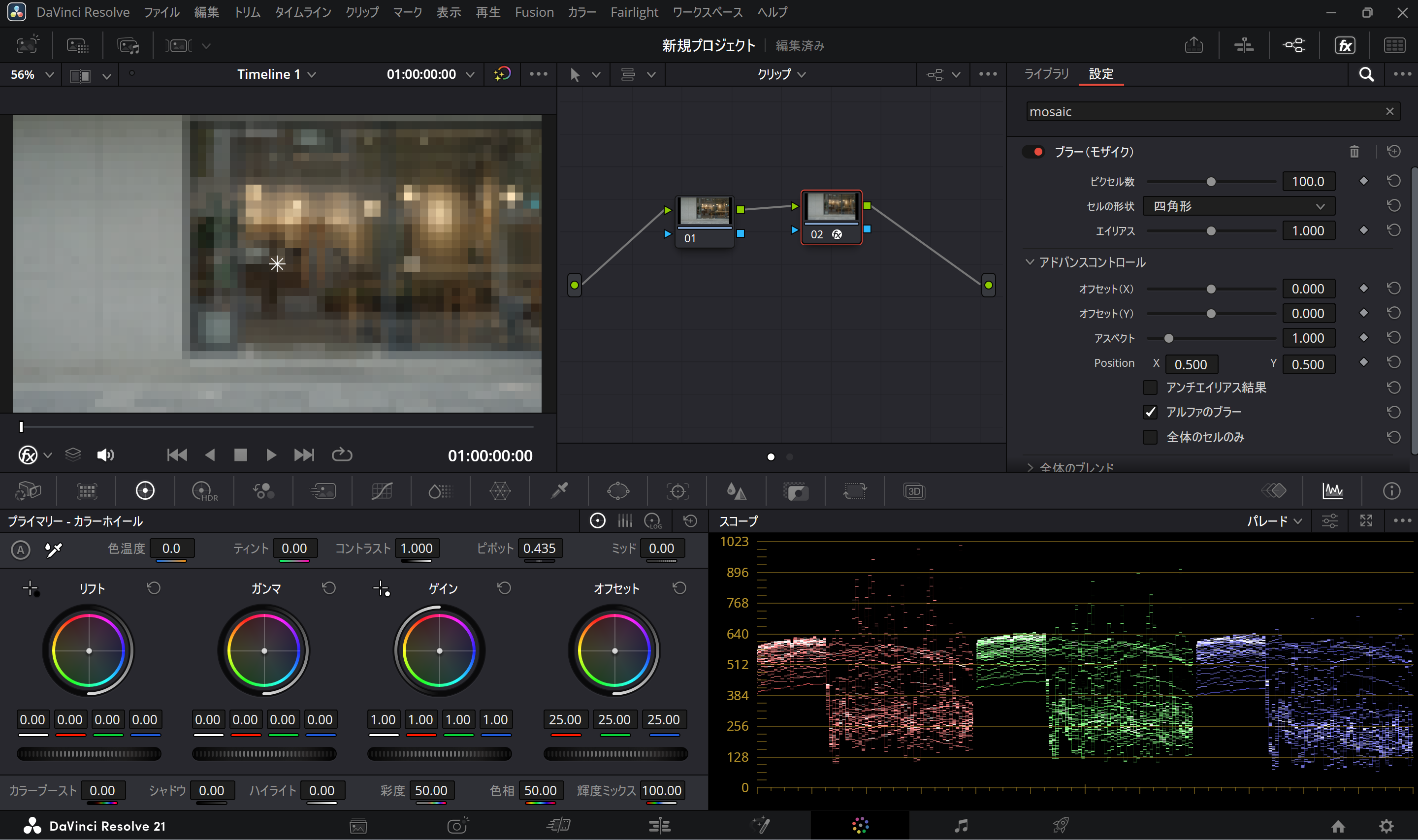
Task: Uncheck the アルファのブラー checkbox
Action: pyautogui.click(x=1150, y=412)
